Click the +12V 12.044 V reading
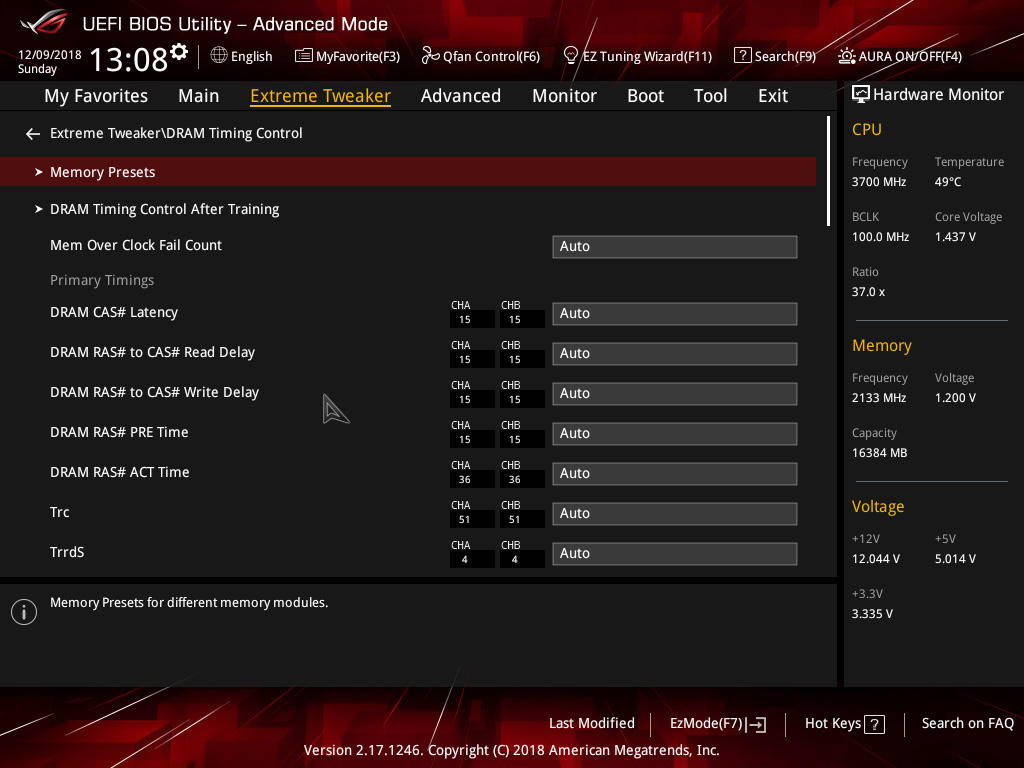Viewport: 1024px width, 768px height. tap(876, 559)
